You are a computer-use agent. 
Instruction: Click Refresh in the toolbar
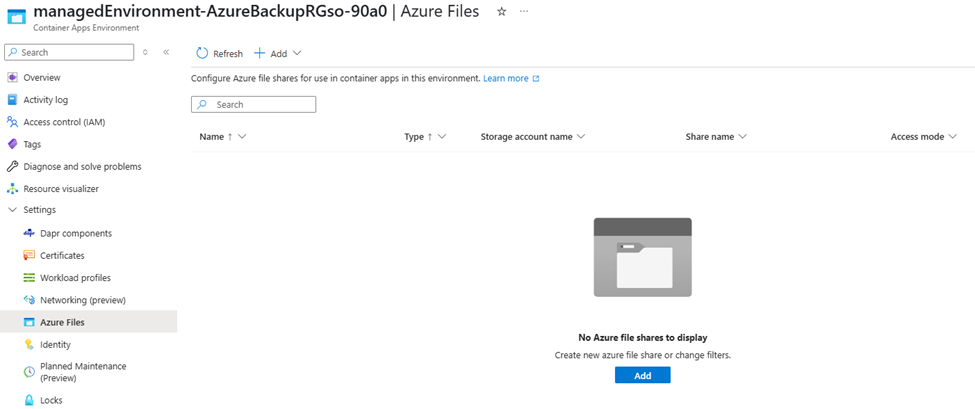pyautogui.click(x=219, y=53)
